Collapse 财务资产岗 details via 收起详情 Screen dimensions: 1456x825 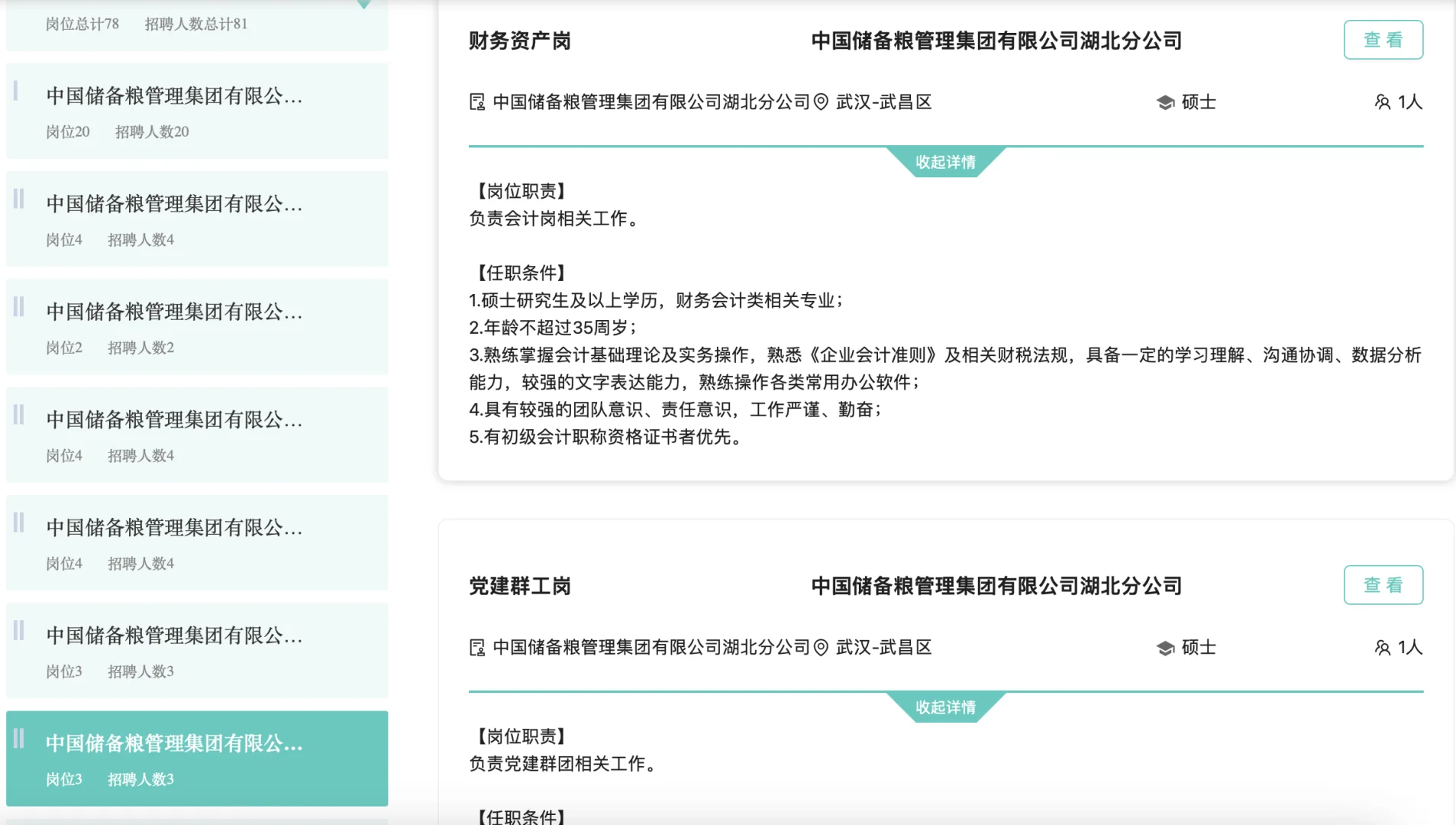click(x=947, y=161)
